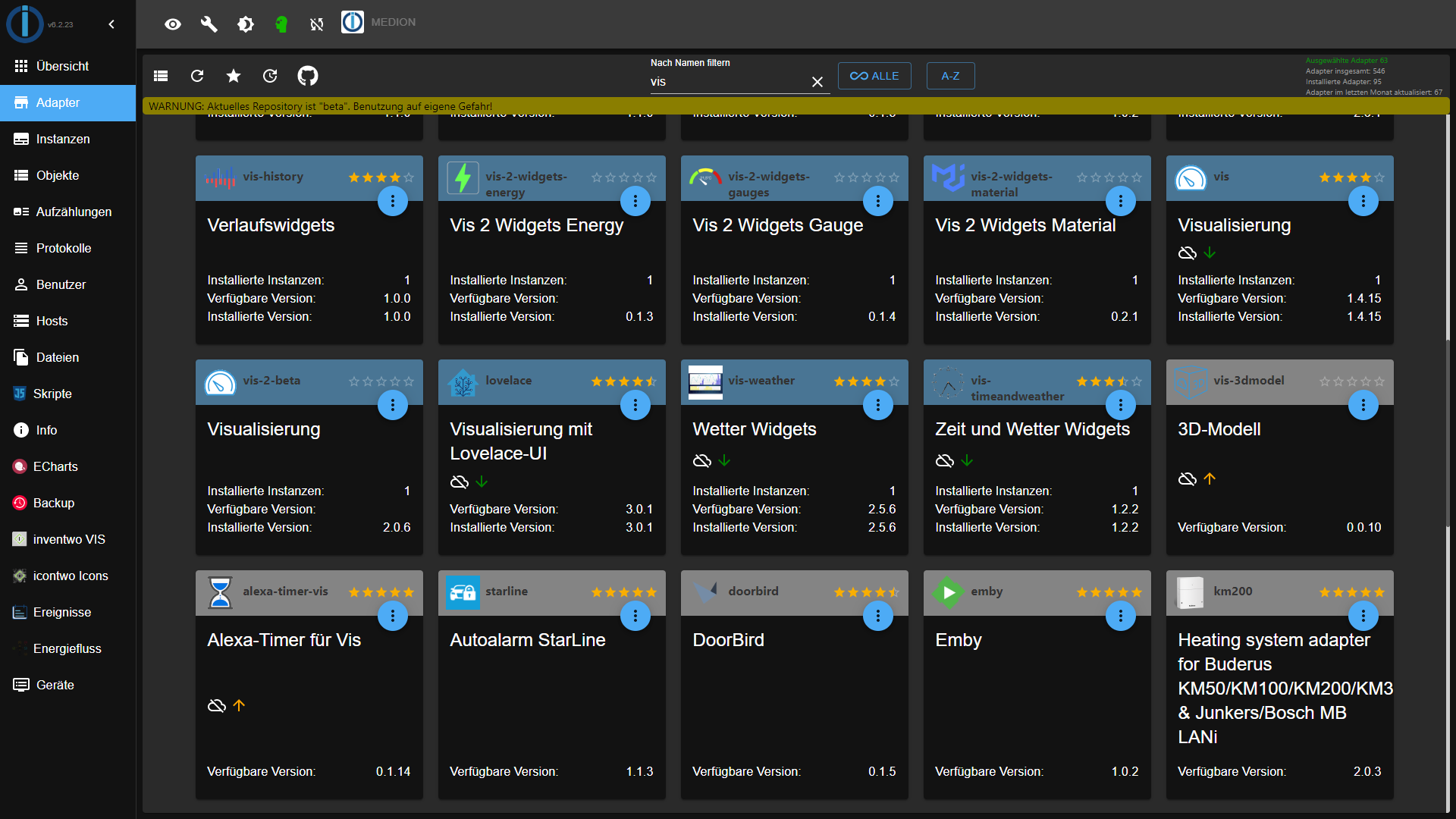Collapse the sidebar with the chevron arrow
The height and width of the screenshot is (819, 1456).
coord(111,24)
